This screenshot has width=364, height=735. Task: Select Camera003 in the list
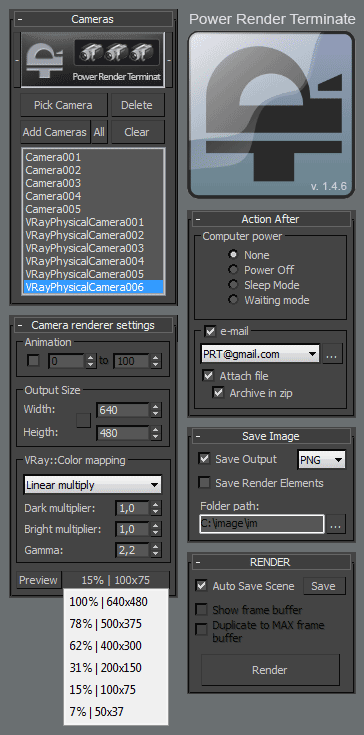click(x=93, y=183)
